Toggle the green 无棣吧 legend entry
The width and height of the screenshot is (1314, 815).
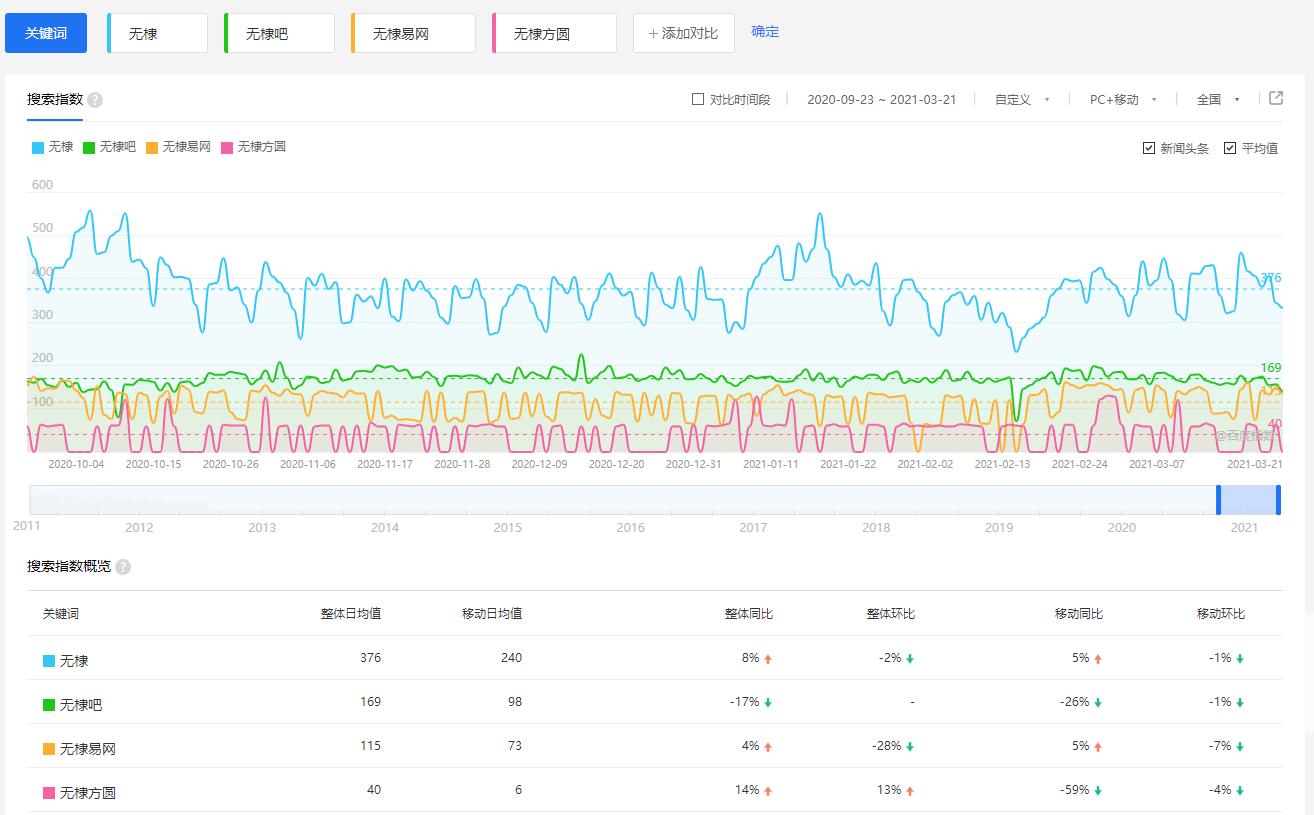(109, 147)
